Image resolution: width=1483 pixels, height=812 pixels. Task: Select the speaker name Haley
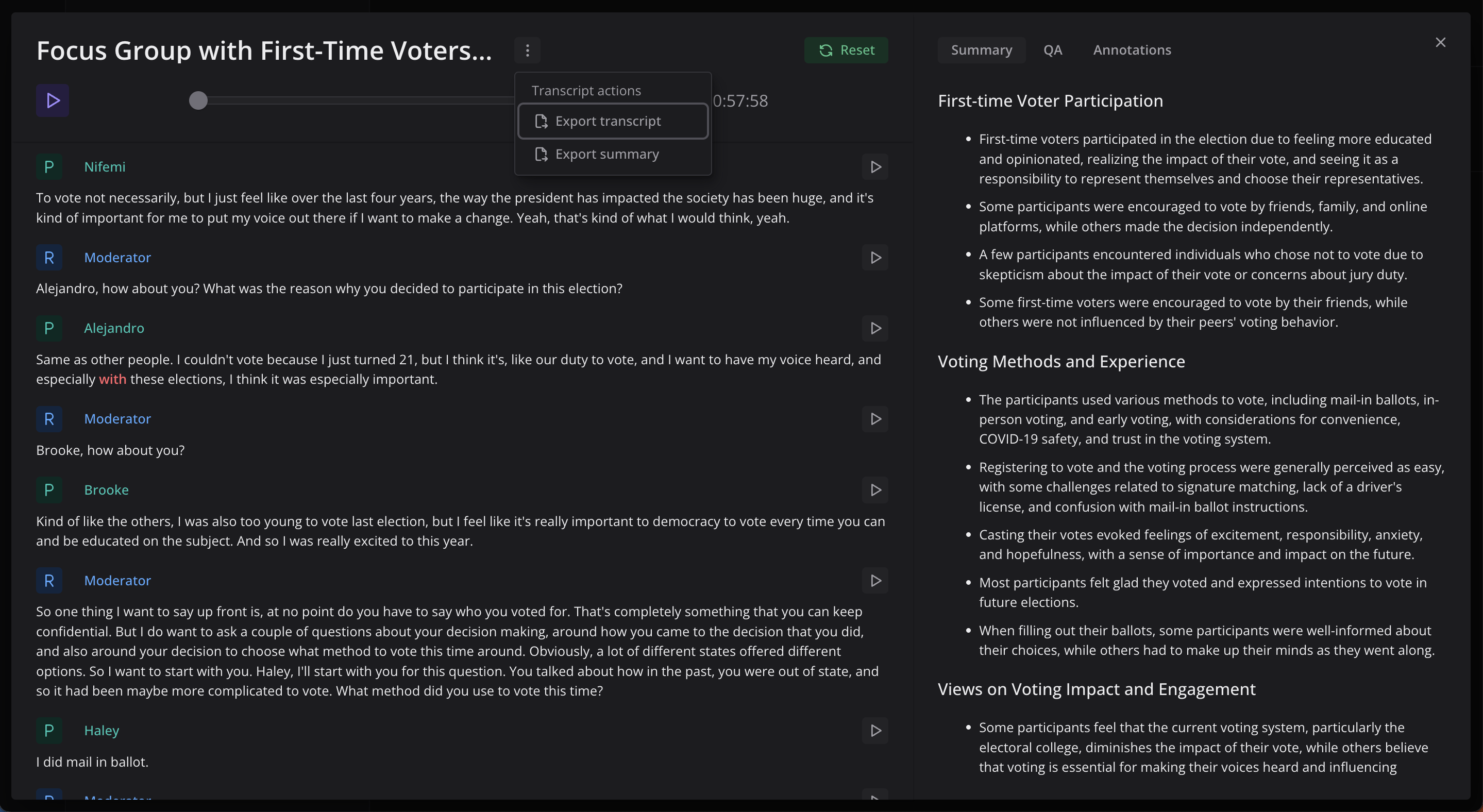point(102,731)
